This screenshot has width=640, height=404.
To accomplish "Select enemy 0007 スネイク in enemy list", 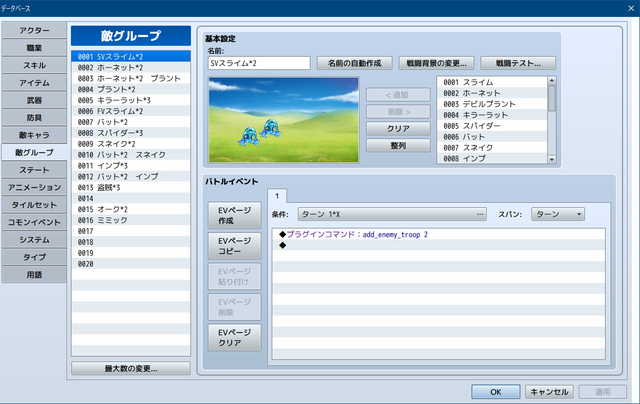I will 492,148.
